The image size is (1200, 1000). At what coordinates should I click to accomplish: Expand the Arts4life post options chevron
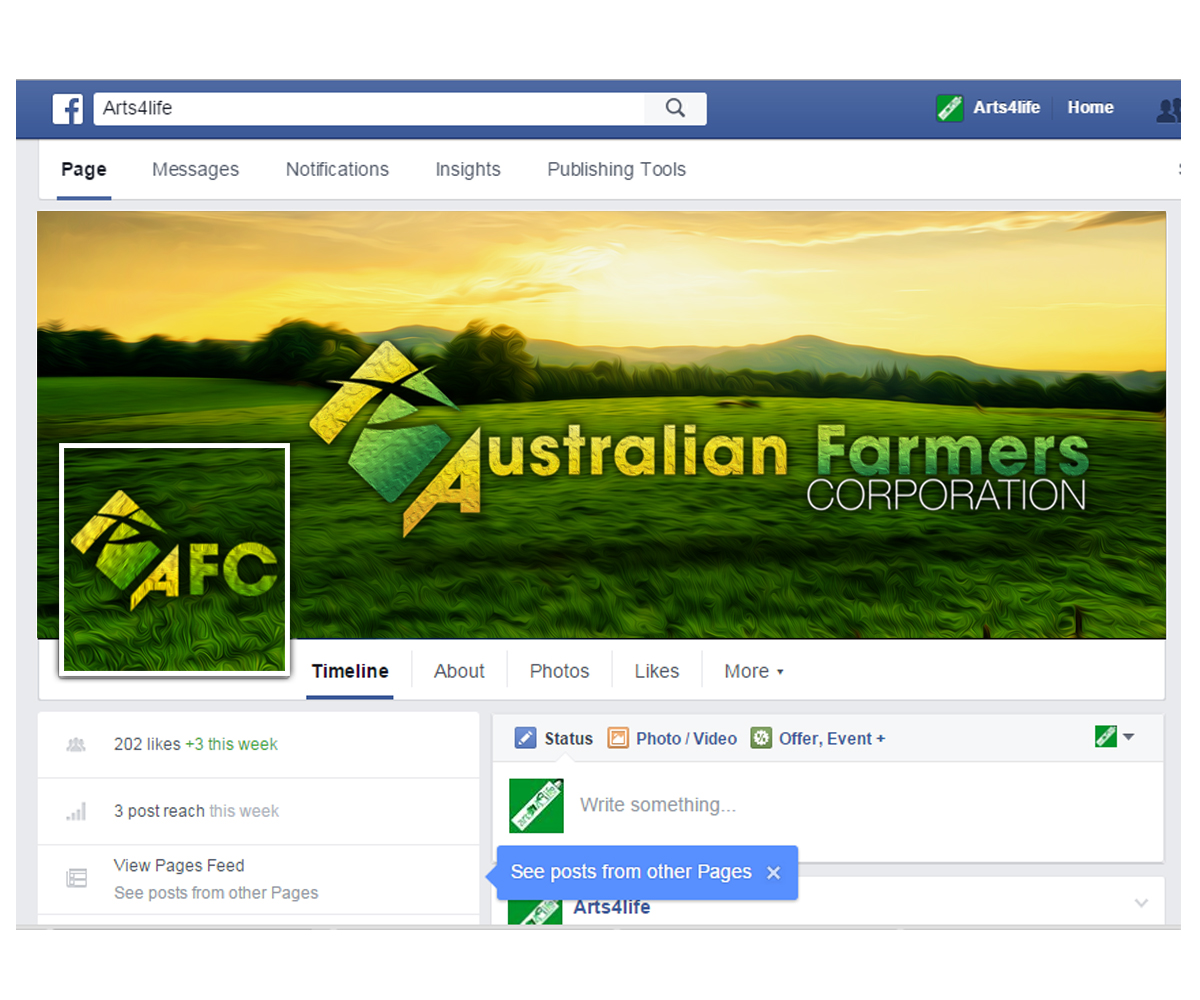coord(1141,903)
